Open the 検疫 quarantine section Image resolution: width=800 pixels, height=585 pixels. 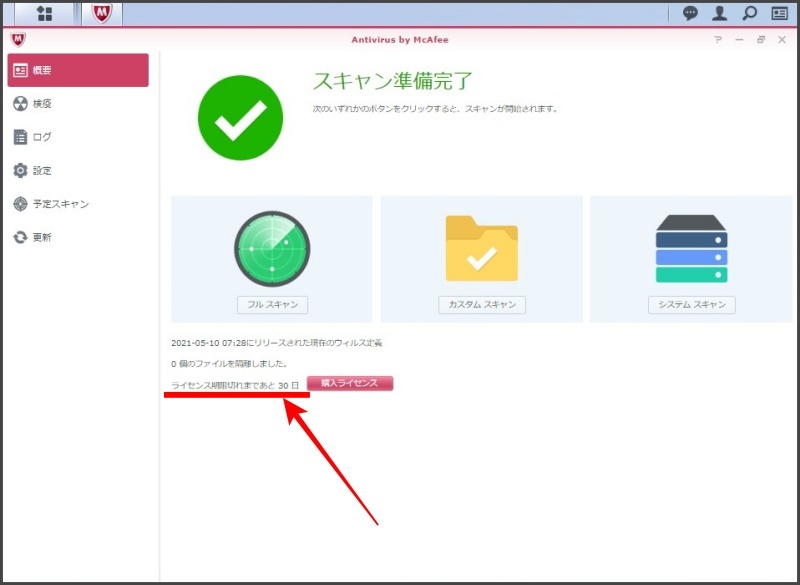[78, 104]
